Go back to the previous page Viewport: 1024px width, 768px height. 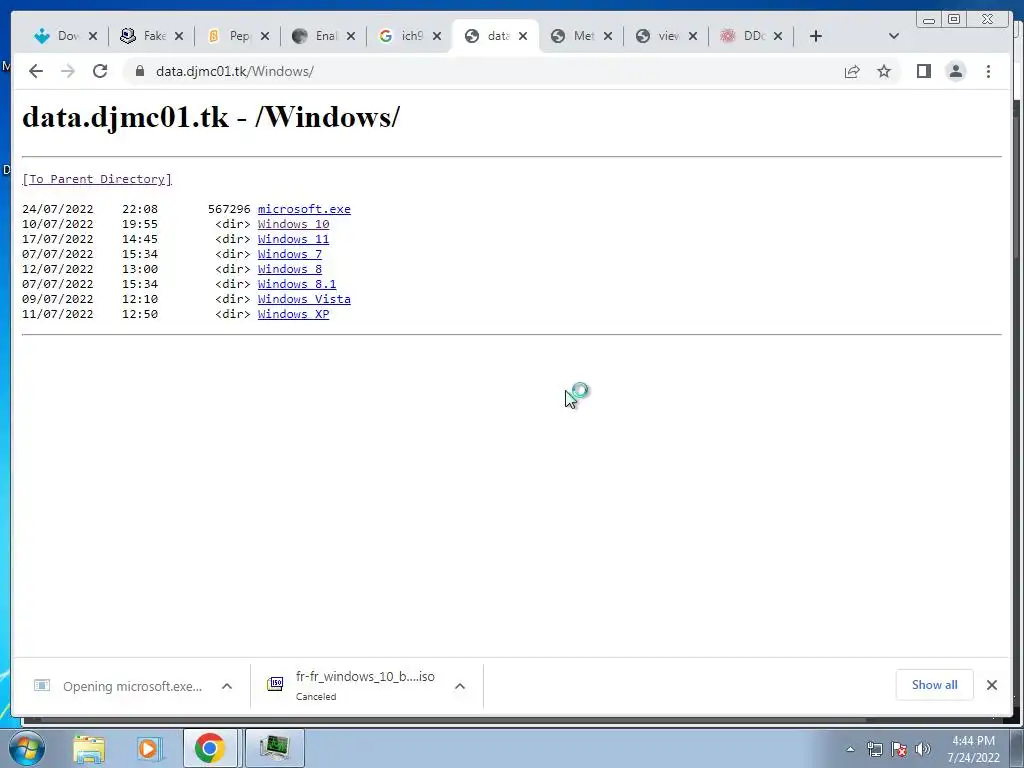pos(36,71)
